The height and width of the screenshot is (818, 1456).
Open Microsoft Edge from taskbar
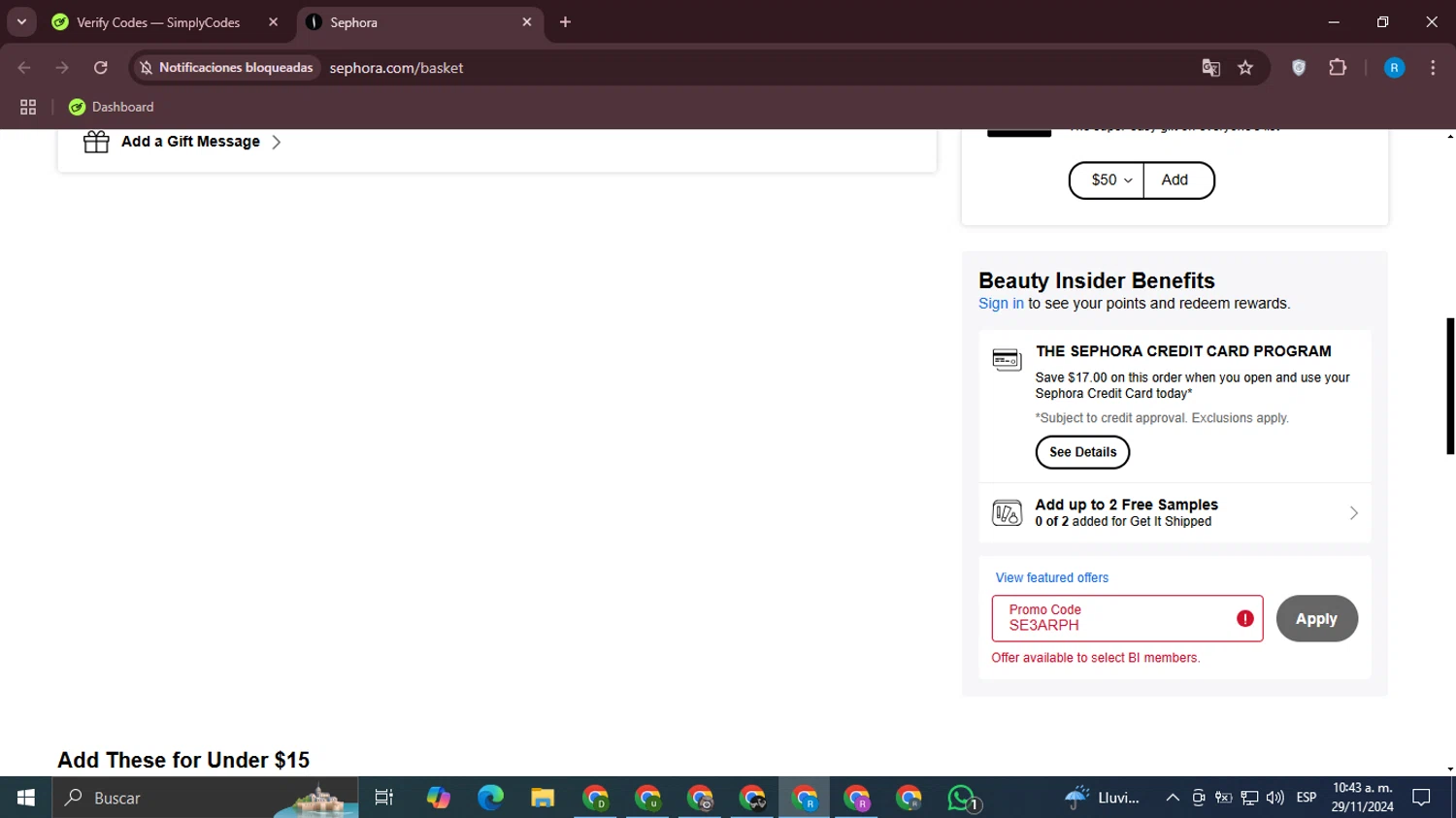(490, 798)
